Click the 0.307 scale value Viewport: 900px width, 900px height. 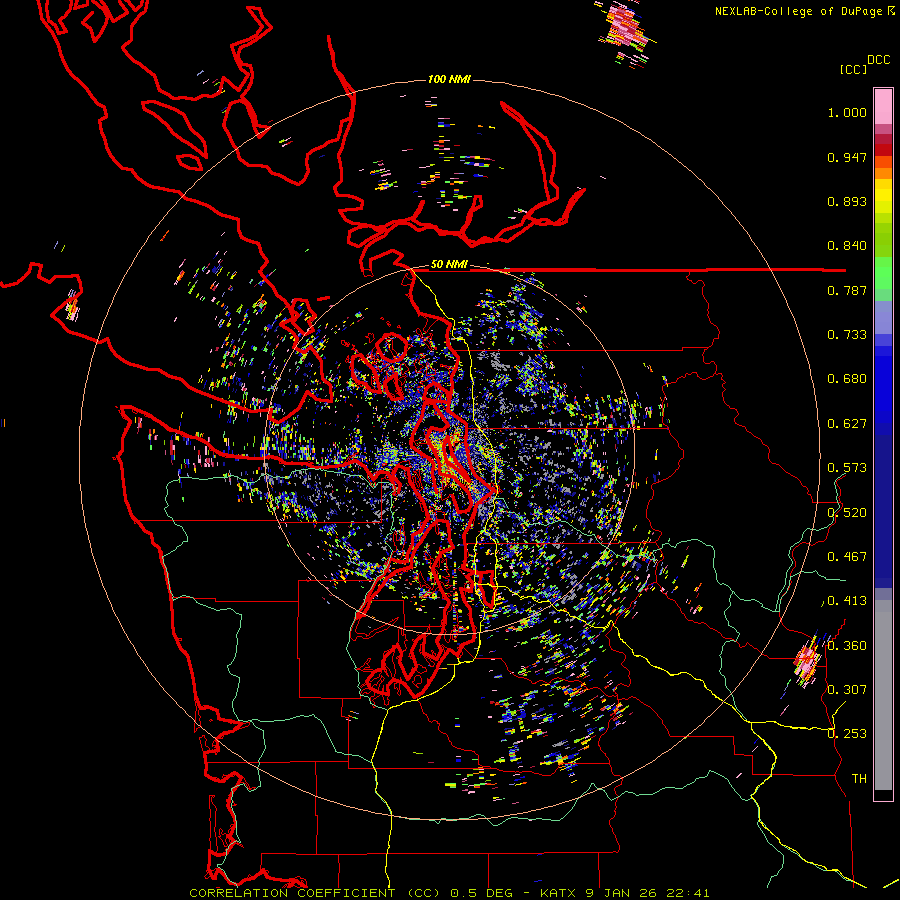pyautogui.click(x=847, y=690)
